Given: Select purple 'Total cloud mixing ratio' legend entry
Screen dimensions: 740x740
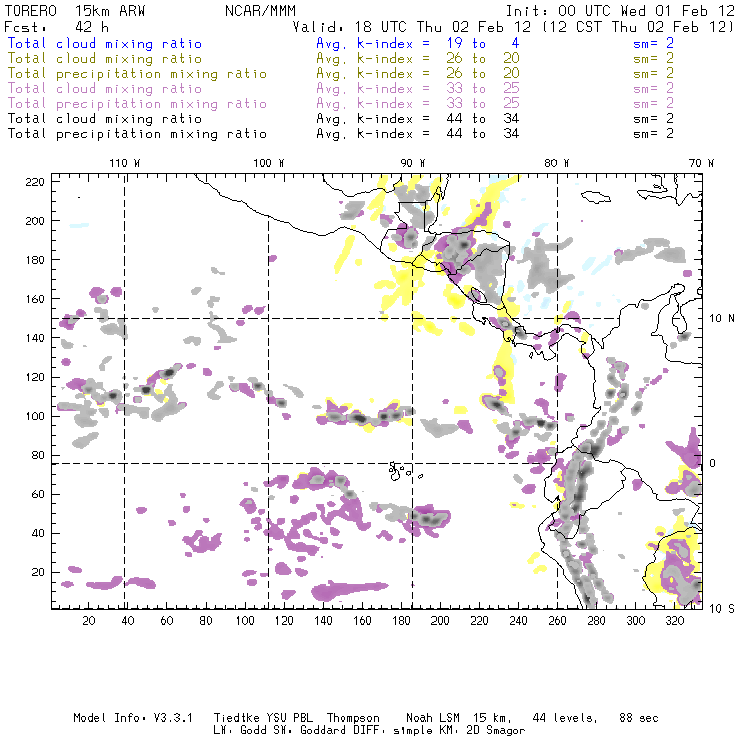Looking at the screenshot, I should [x=105, y=89].
